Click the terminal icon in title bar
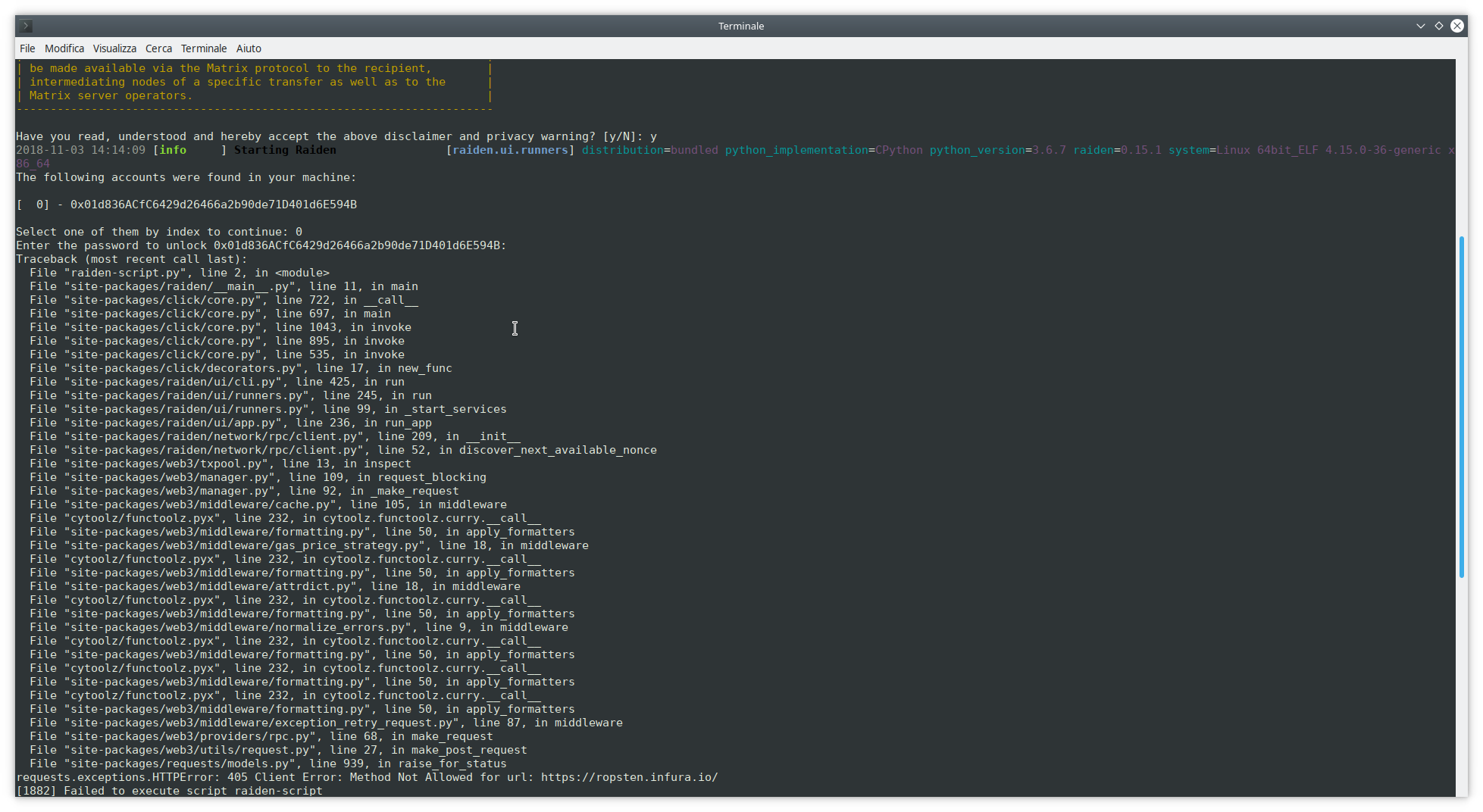Viewport: 1483px width, 812px height. (26, 26)
